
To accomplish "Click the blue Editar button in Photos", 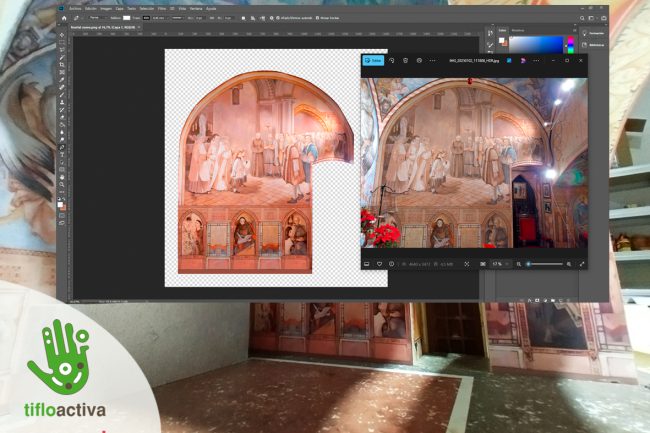I will 373,60.
